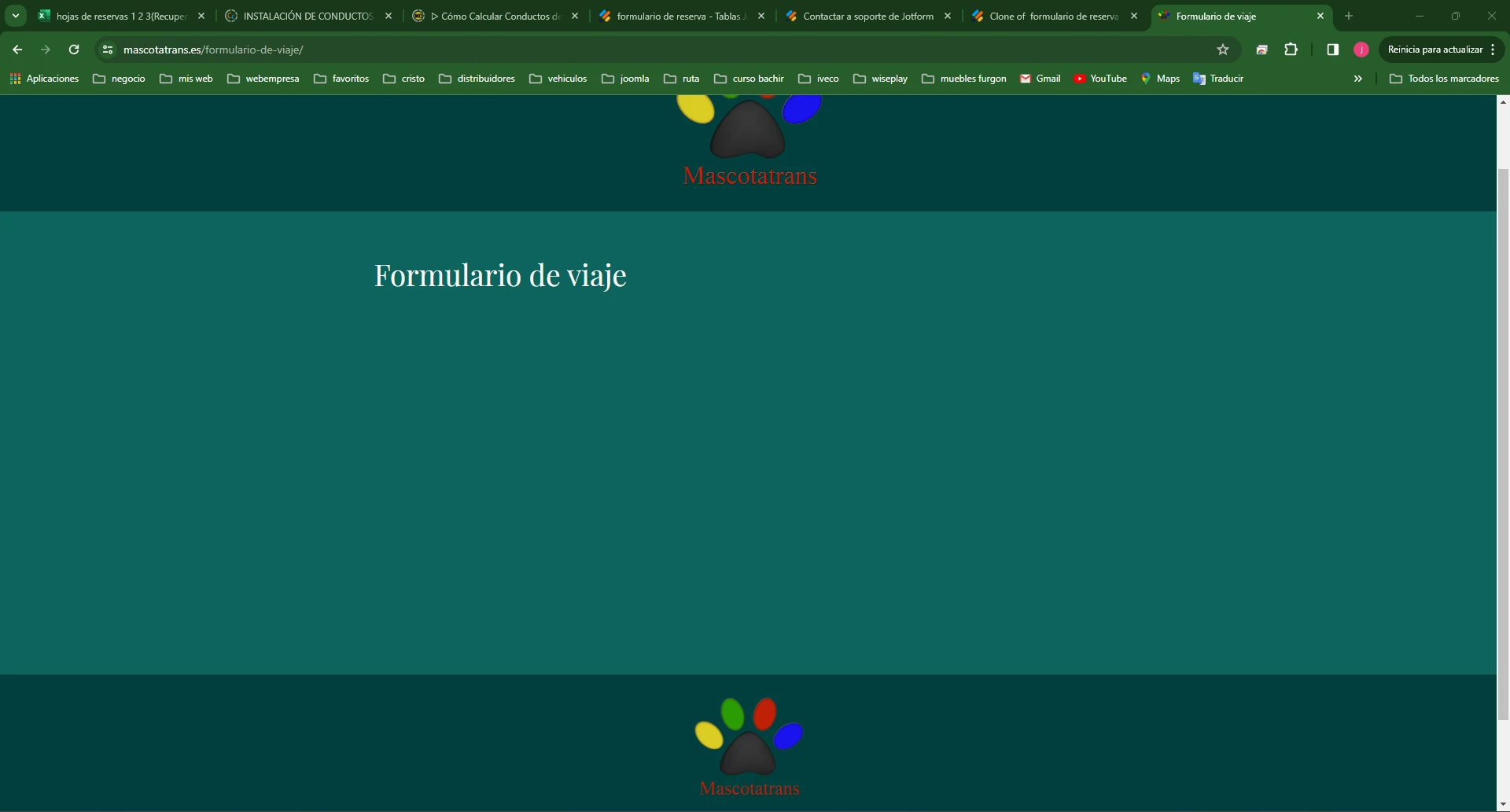Expand hidden bookmarks with the chevron
Image resolution: width=1510 pixels, height=812 pixels.
click(x=1358, y=78)
